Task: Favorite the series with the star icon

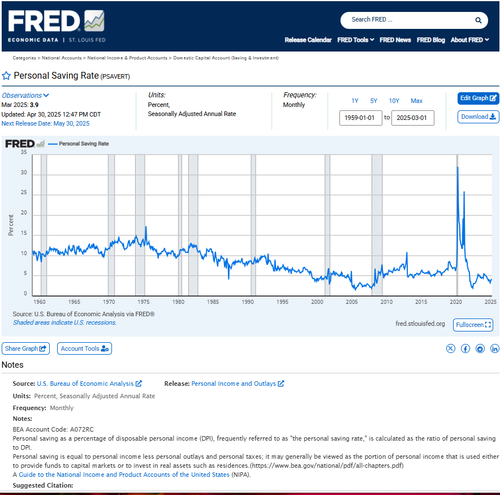Action: pos(6,76)
